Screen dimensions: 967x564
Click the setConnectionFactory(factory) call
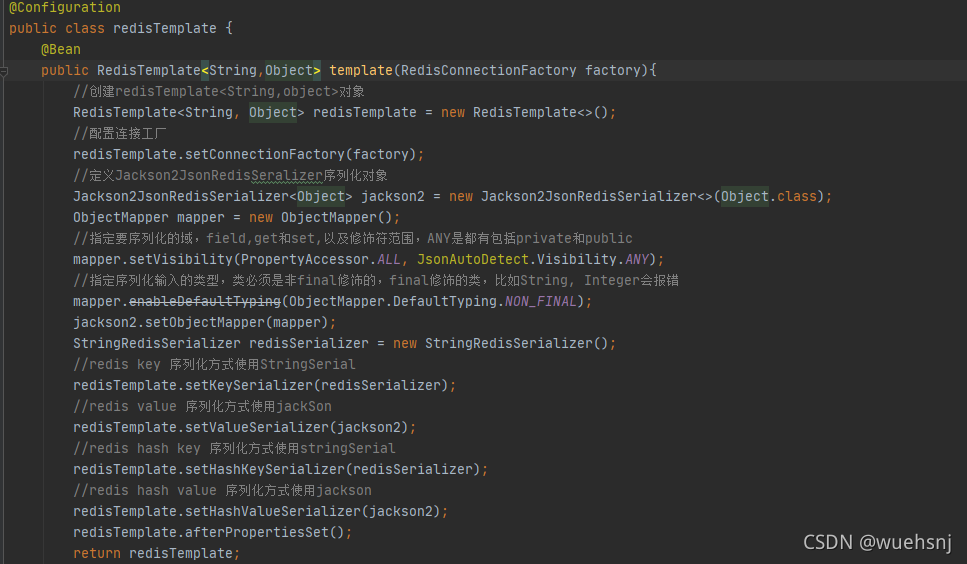[x=300, y=154]
